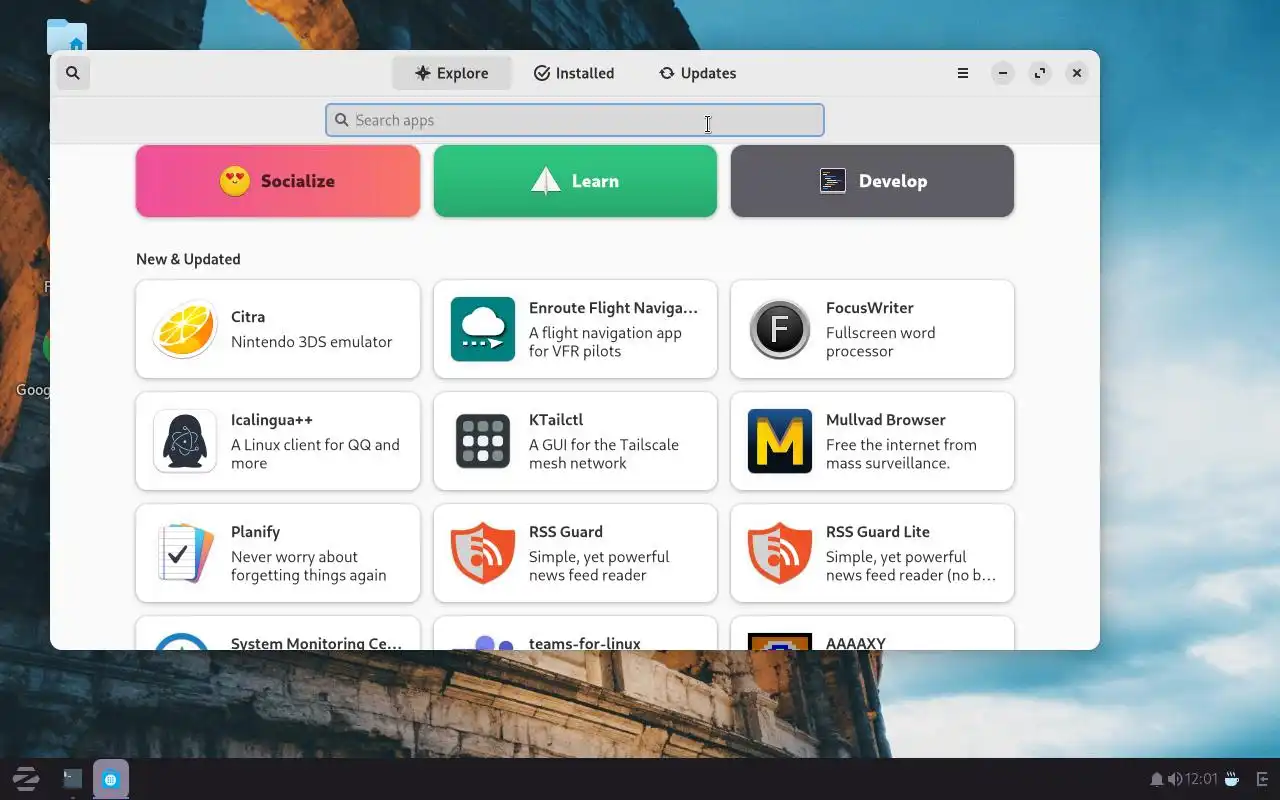The height and width of the screenshot is (800, 1280).
Task: Open the Explore tab
Action: (452, 73)
